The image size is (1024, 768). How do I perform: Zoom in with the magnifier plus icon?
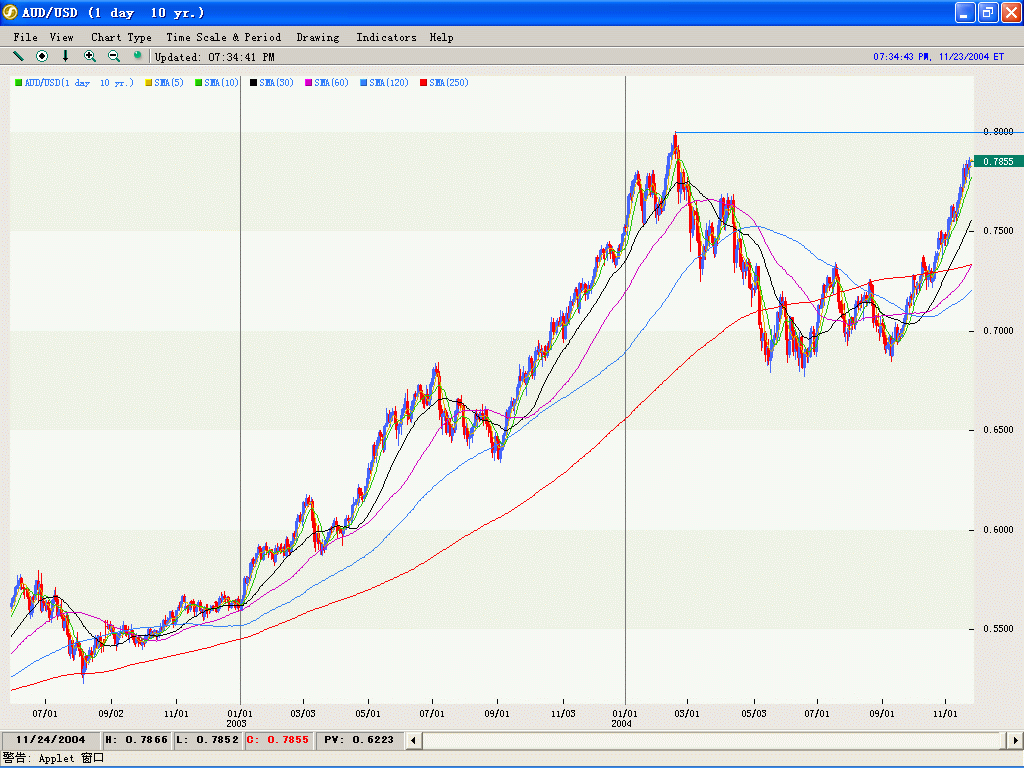89,56
